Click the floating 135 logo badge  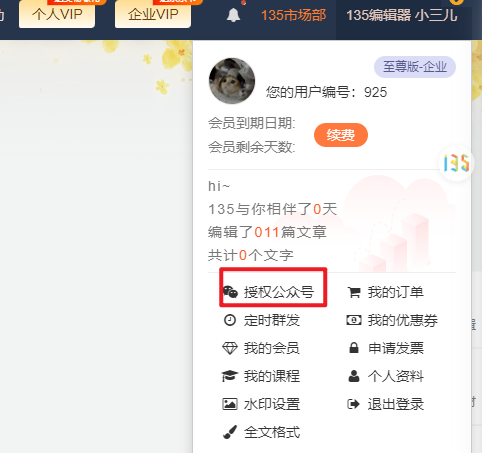click(456, 163)
